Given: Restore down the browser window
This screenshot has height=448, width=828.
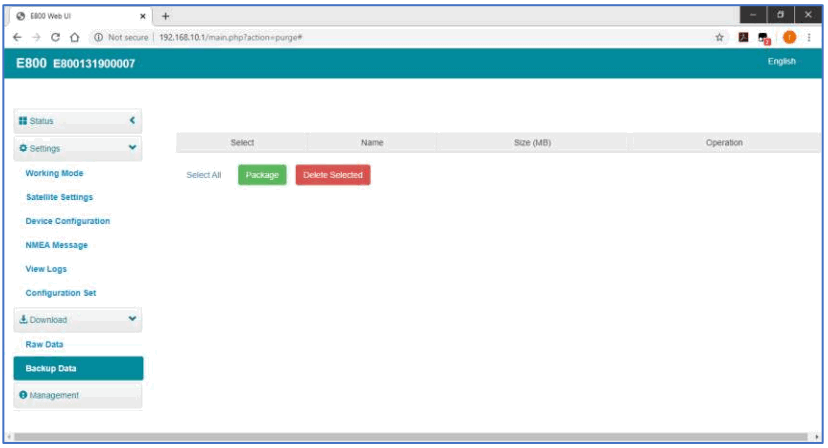Looking at the screenshot, I should coord(780,15).
